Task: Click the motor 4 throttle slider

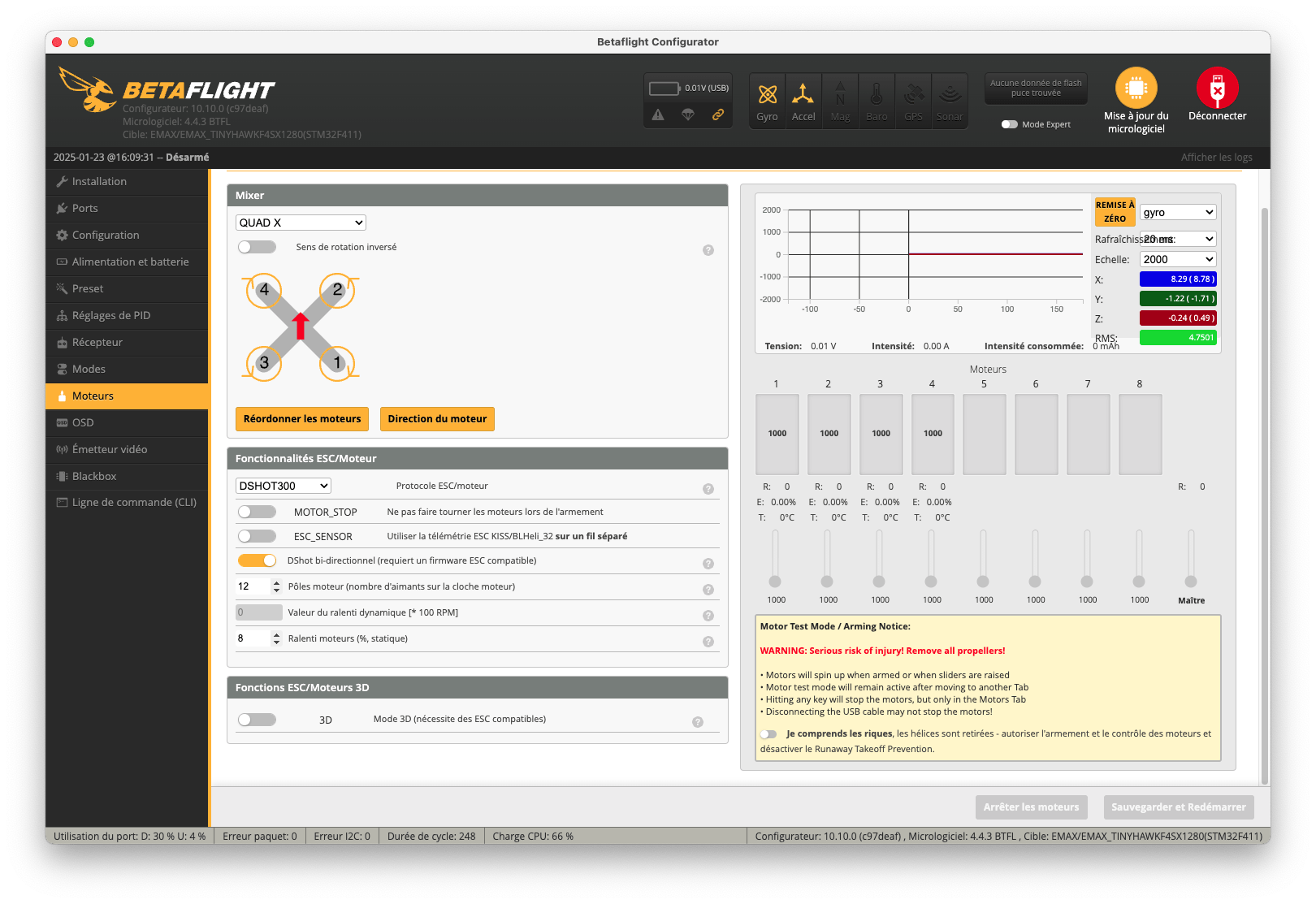Action: coord(931,559)
